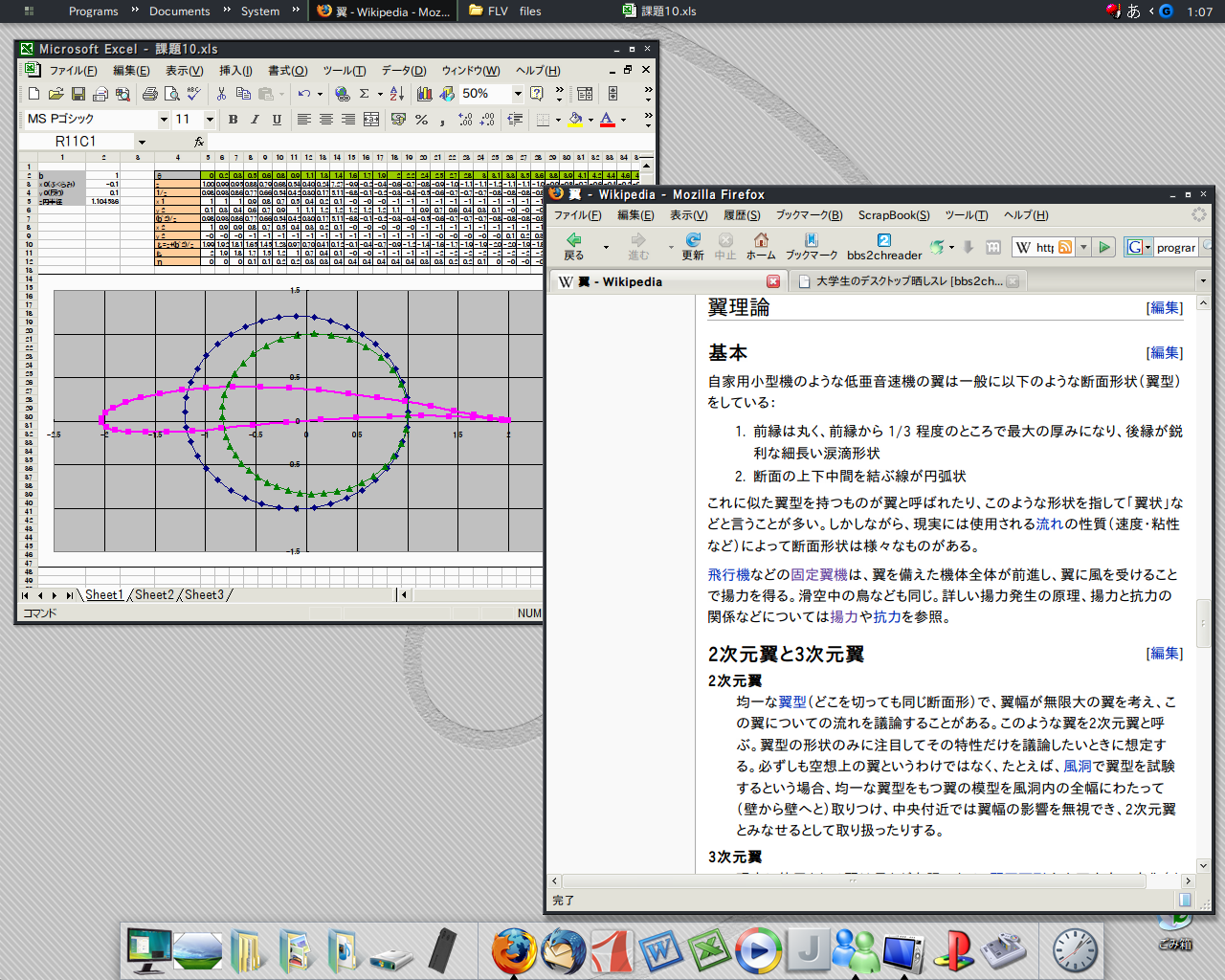
Task: Reload the page with Firefox's 更新 button
Action: (x=693, y=245)
